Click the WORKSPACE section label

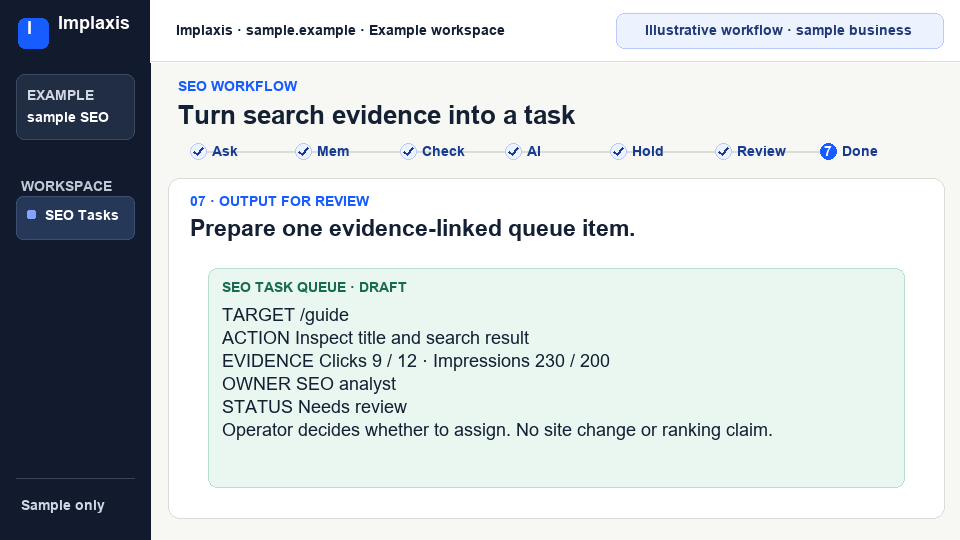point(66,186)
